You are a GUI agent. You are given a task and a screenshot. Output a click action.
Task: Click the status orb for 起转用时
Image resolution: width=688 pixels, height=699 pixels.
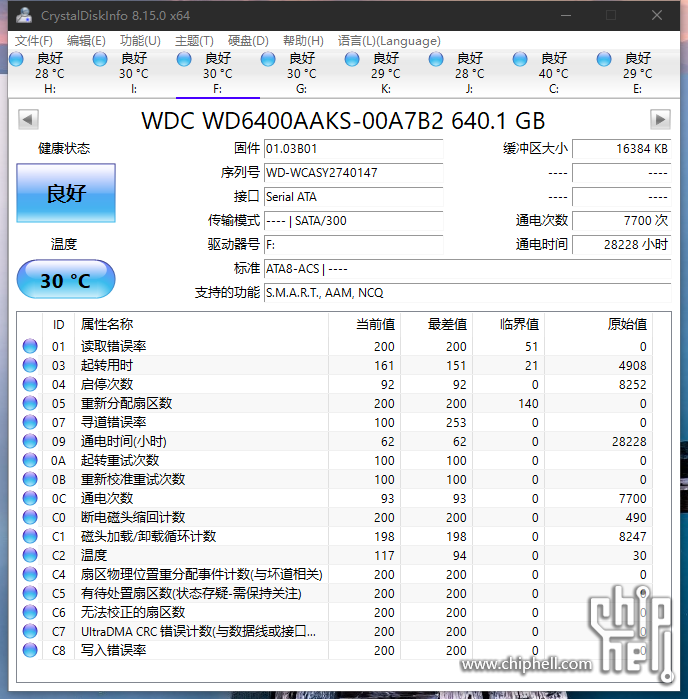click(30, 365)
